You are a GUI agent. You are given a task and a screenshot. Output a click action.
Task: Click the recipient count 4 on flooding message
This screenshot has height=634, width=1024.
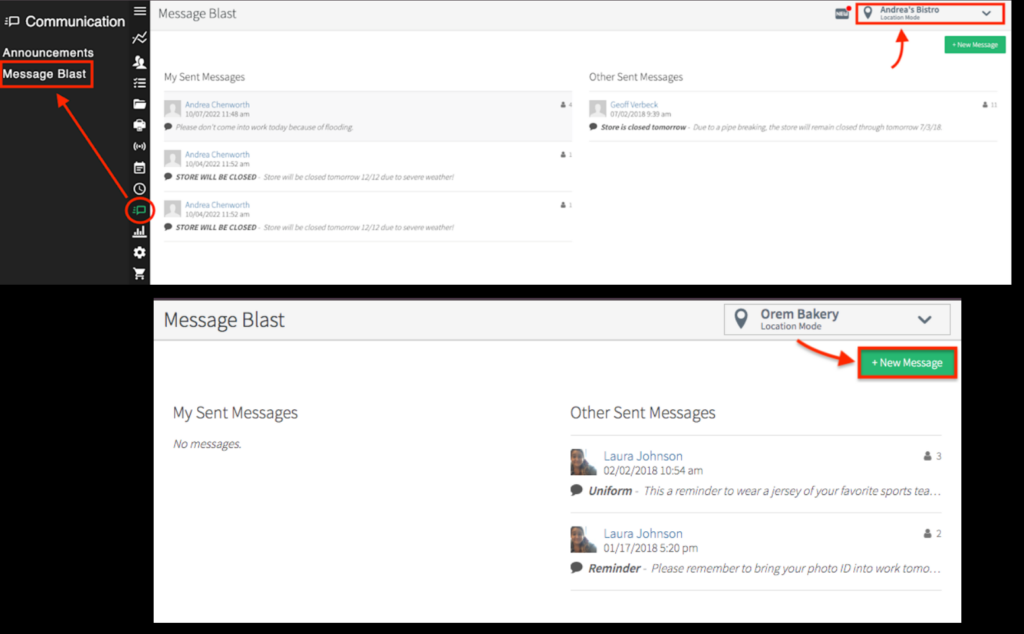click(566, 104)
